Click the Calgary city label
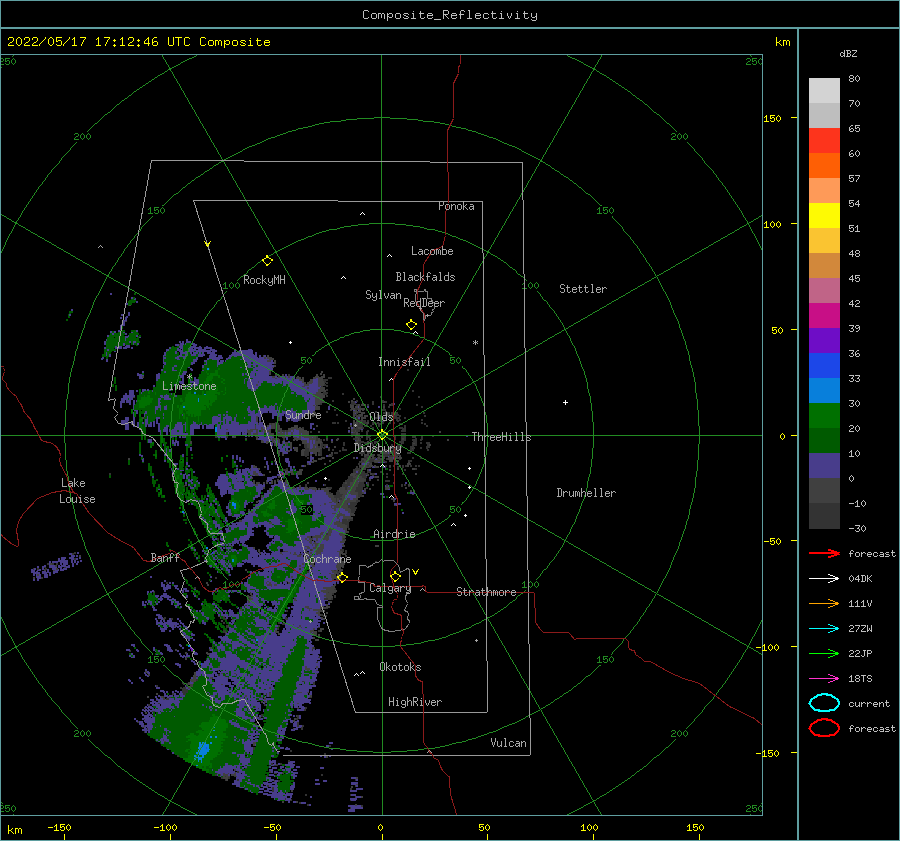Image resolution: width=900 pixels, height=841 pixels. click(x=390, y=588)
